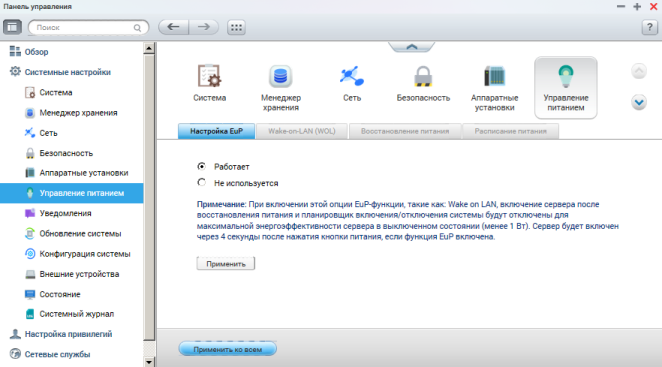Switch to Настройка EuP tab
662x367 pixels.
tap(216, 131)
